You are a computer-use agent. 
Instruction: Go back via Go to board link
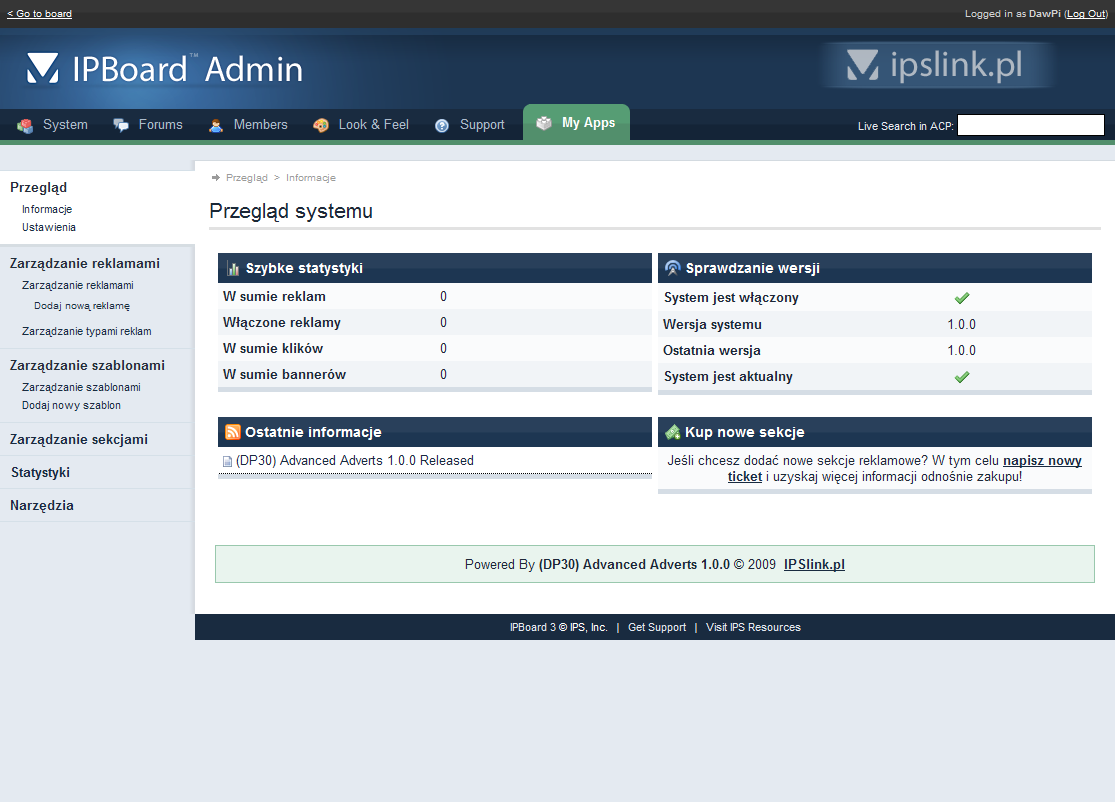(39, 14)
